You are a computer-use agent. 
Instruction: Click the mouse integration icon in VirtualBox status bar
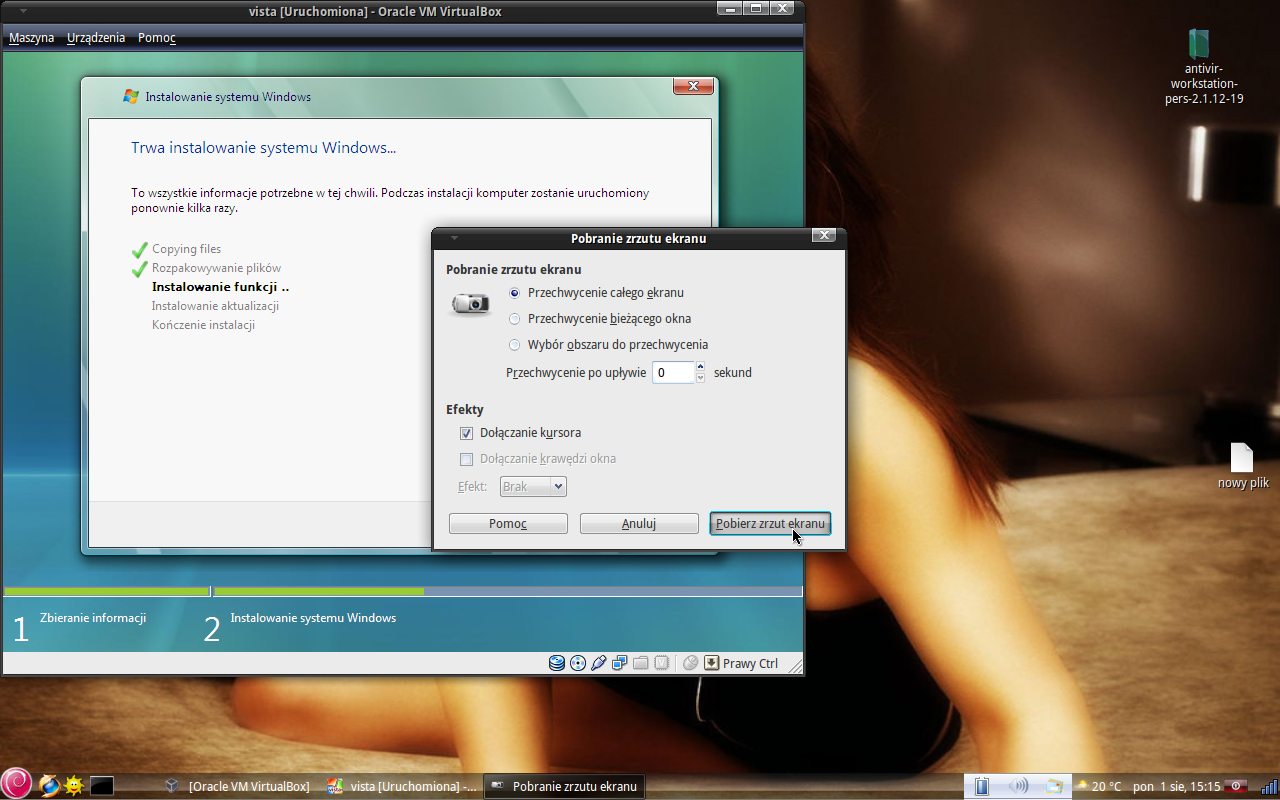[x=691, y=663]
